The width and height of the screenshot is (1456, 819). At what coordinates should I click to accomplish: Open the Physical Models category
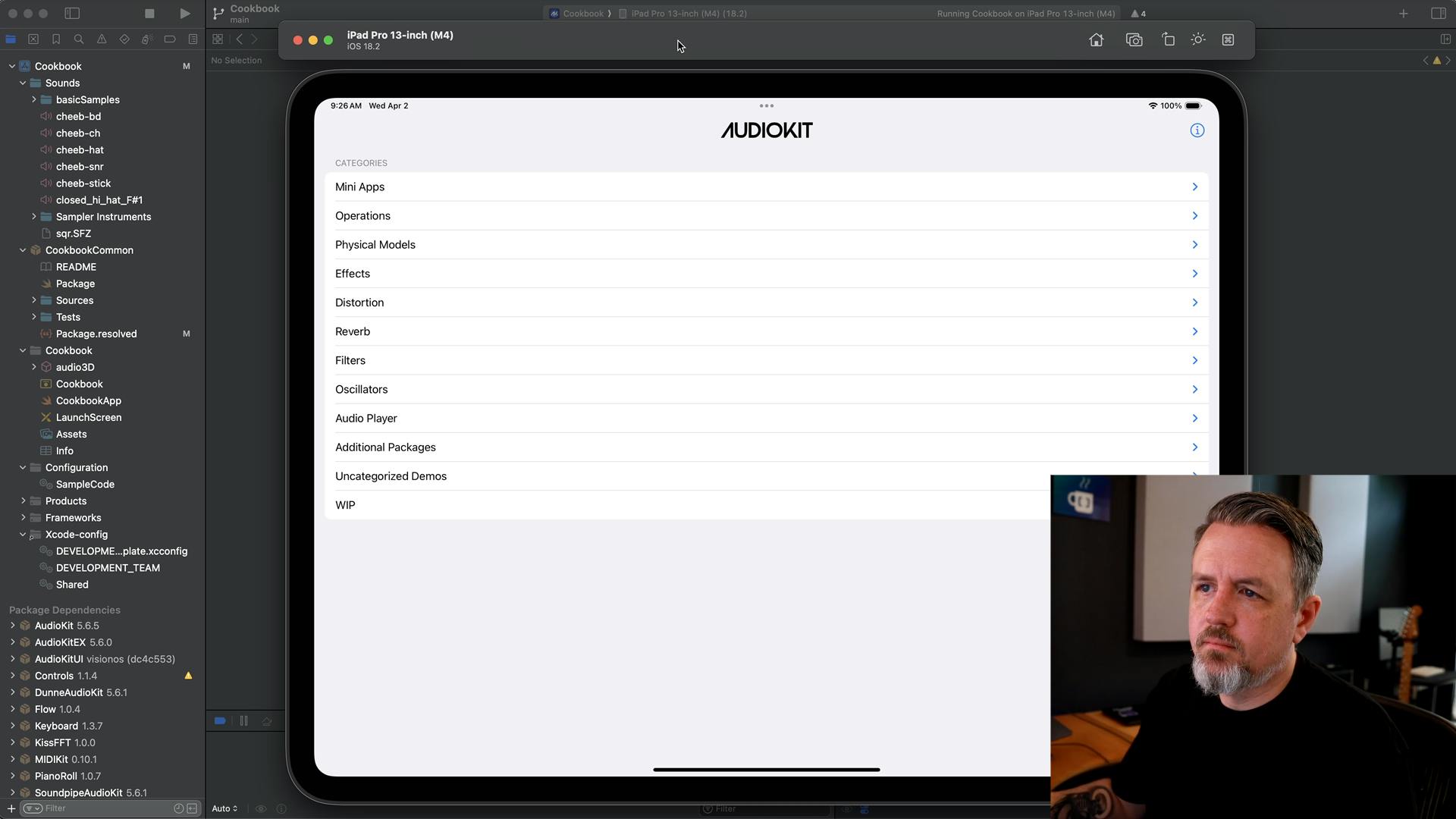[x=766, y=245]
